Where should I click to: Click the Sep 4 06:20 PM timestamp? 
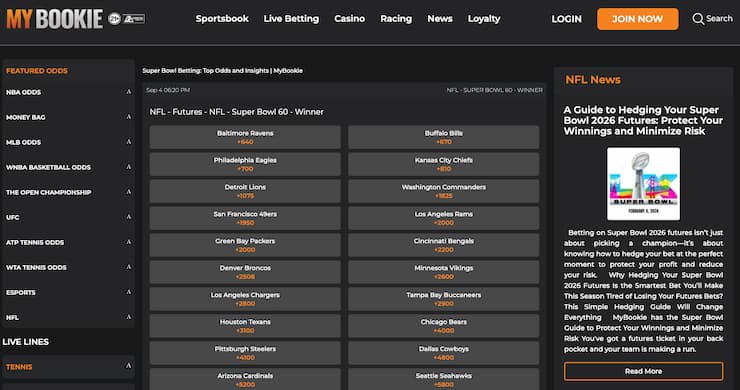tap(168, 90)
